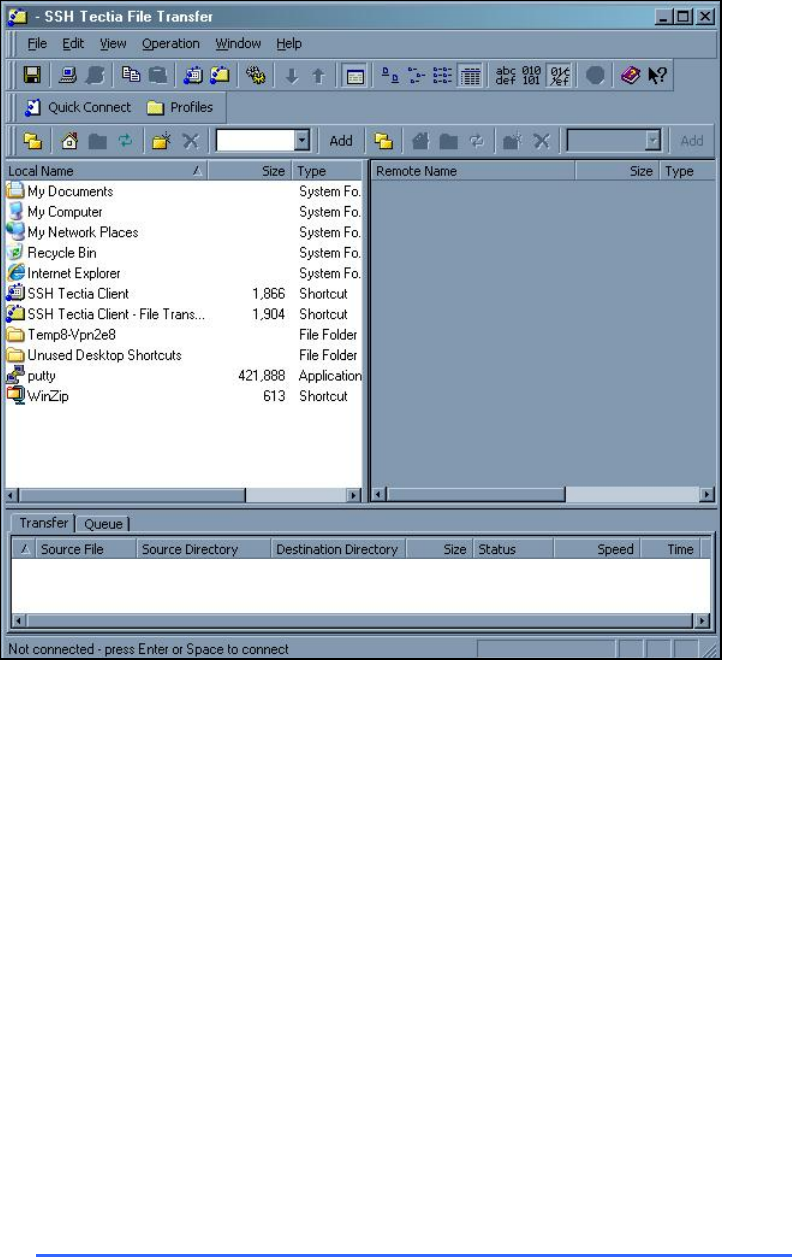Click the local pane horizontal scrollbar thumb

click(132, 494)
